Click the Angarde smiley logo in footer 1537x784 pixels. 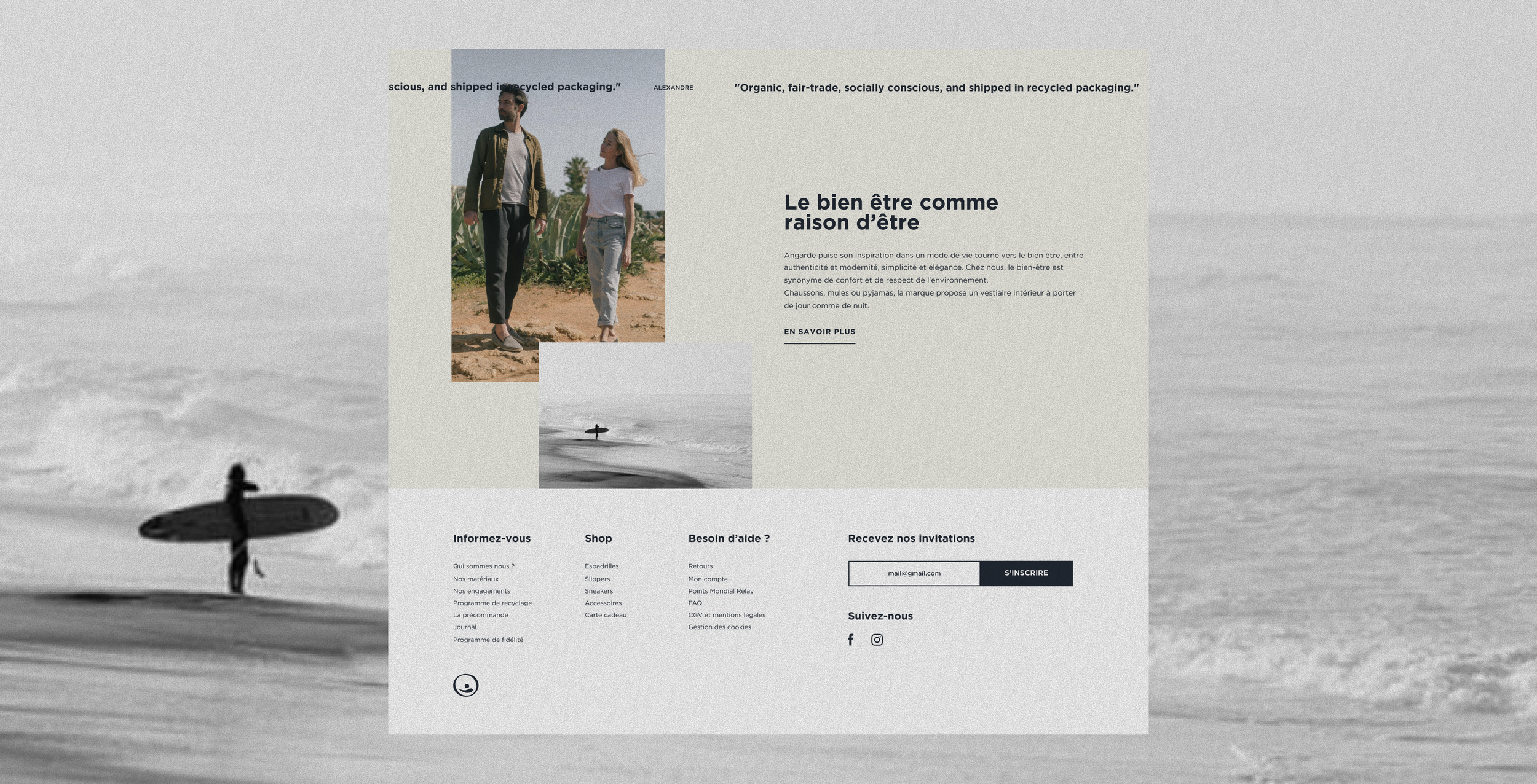coord(465,685)
